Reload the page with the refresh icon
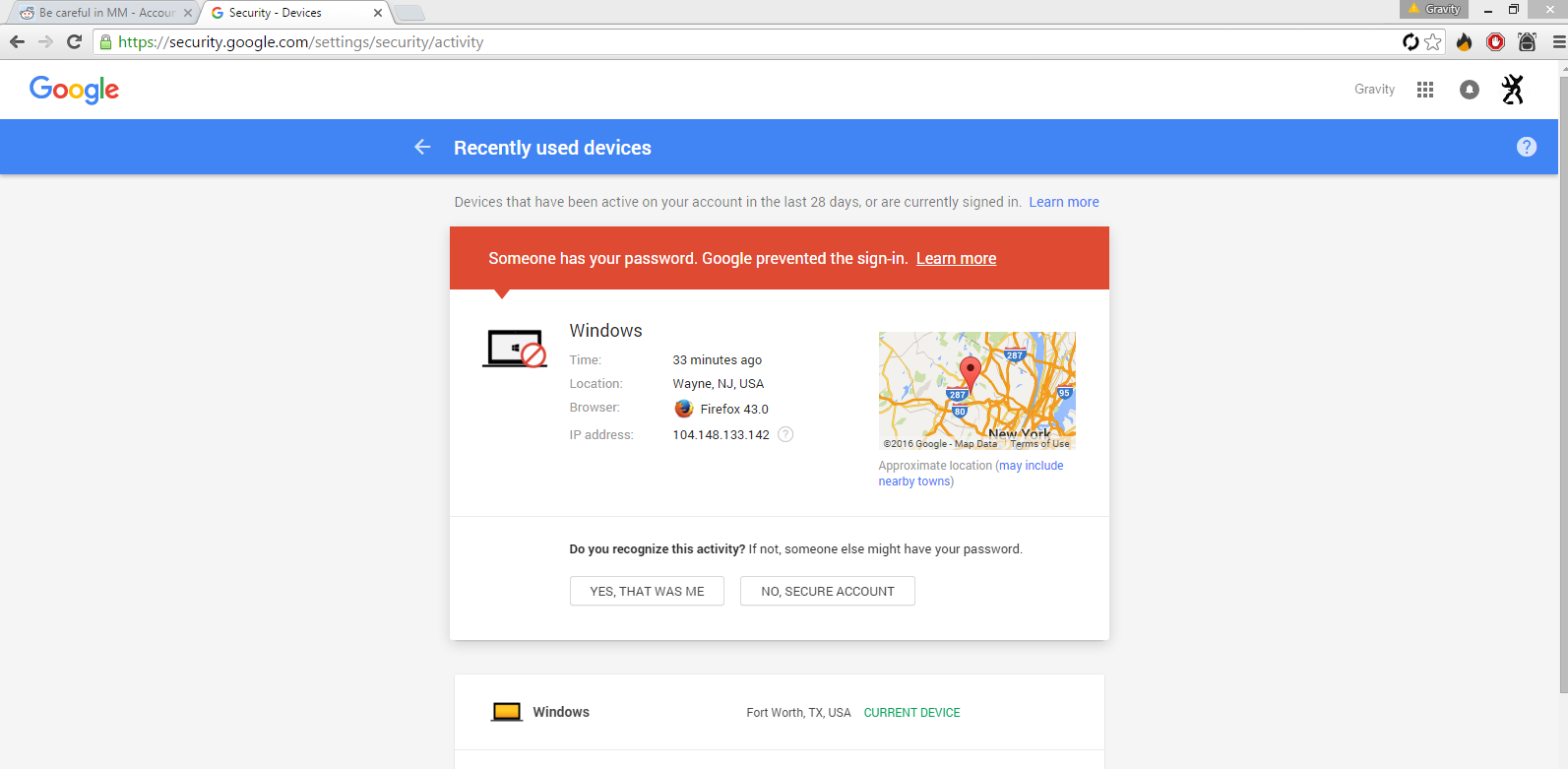Screen dimensions: 1568x769 74,41
